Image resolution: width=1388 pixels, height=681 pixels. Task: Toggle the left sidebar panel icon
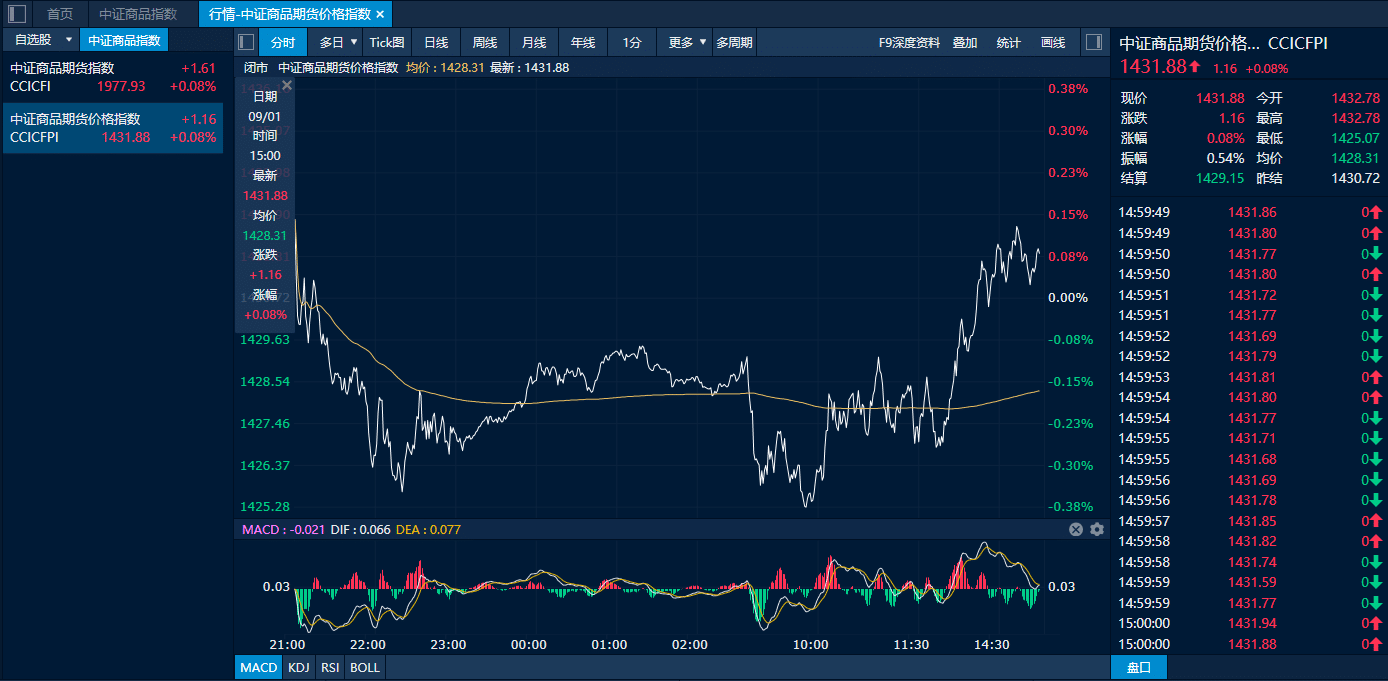tap(17, 14)
